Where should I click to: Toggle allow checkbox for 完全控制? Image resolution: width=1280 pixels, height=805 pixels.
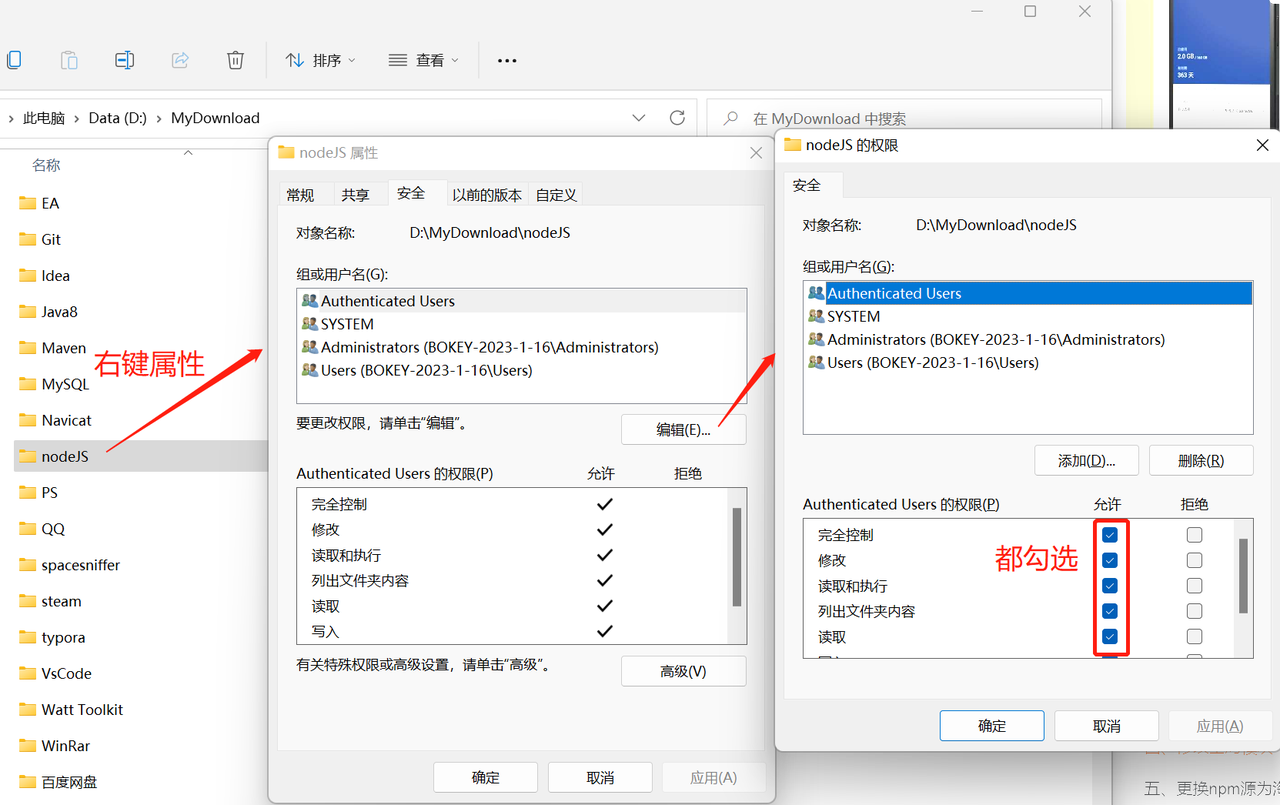1110,535
